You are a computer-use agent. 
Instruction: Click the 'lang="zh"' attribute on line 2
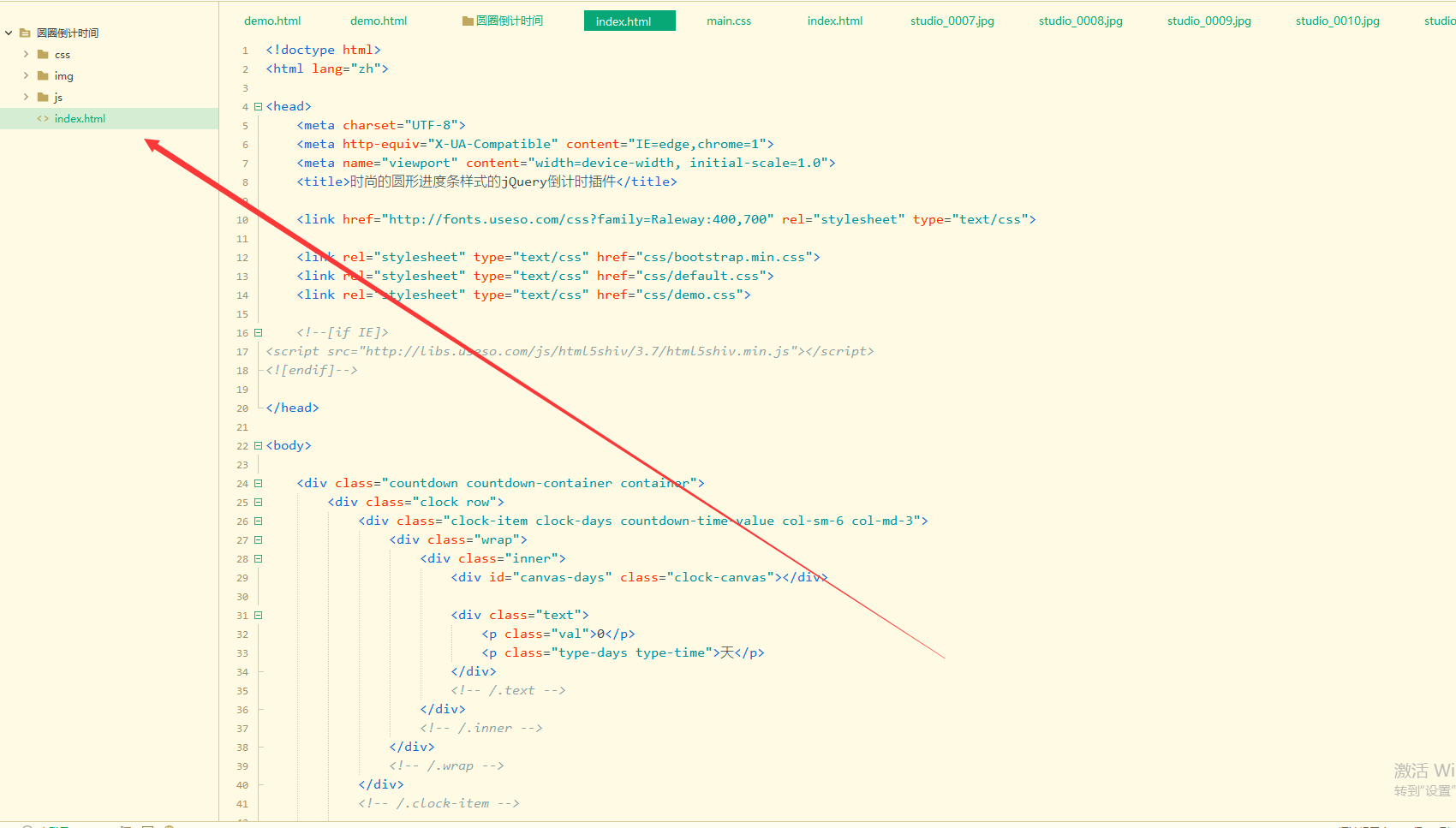tap(346, 69)
